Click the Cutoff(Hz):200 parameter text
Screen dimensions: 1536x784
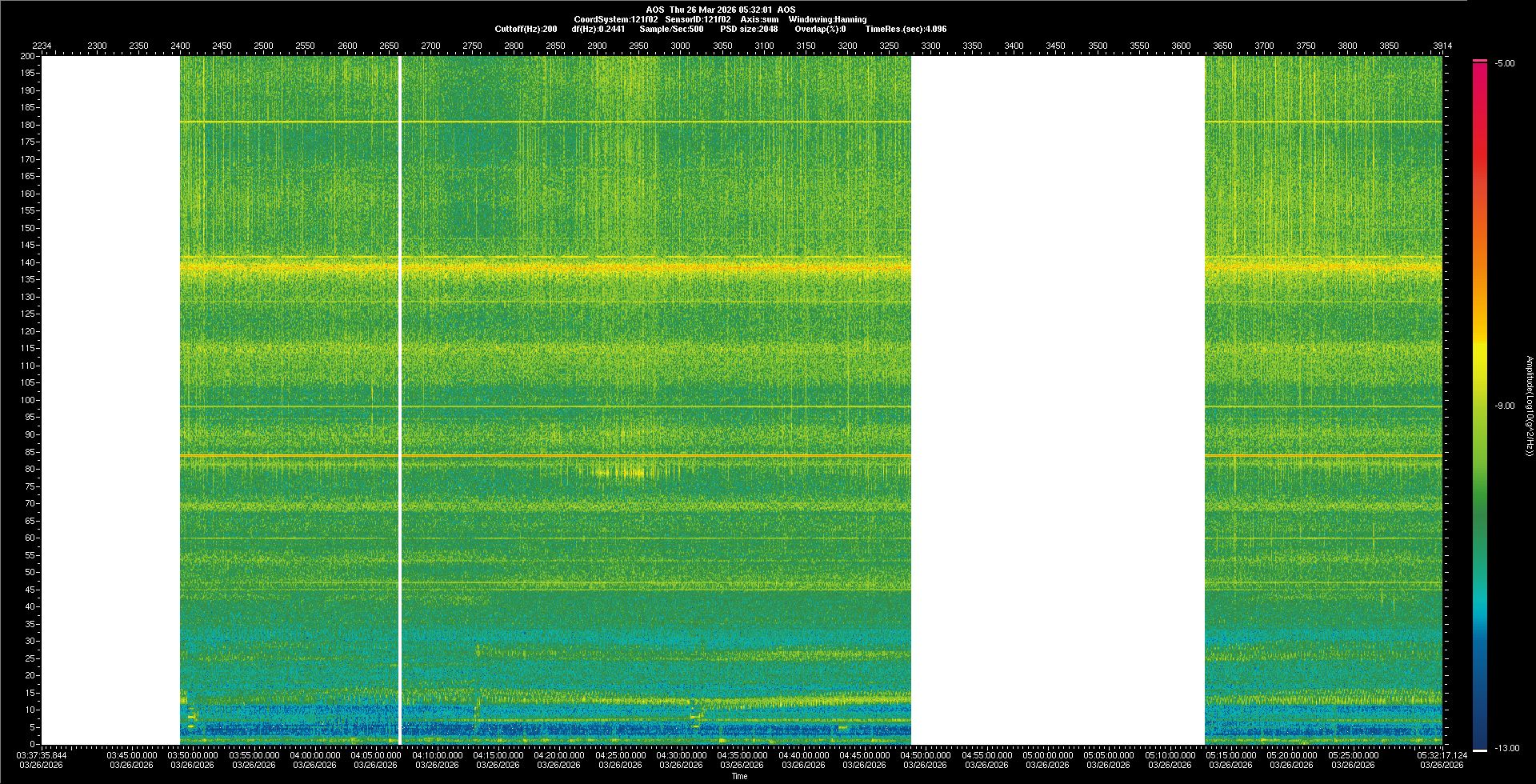coord(526,29)
